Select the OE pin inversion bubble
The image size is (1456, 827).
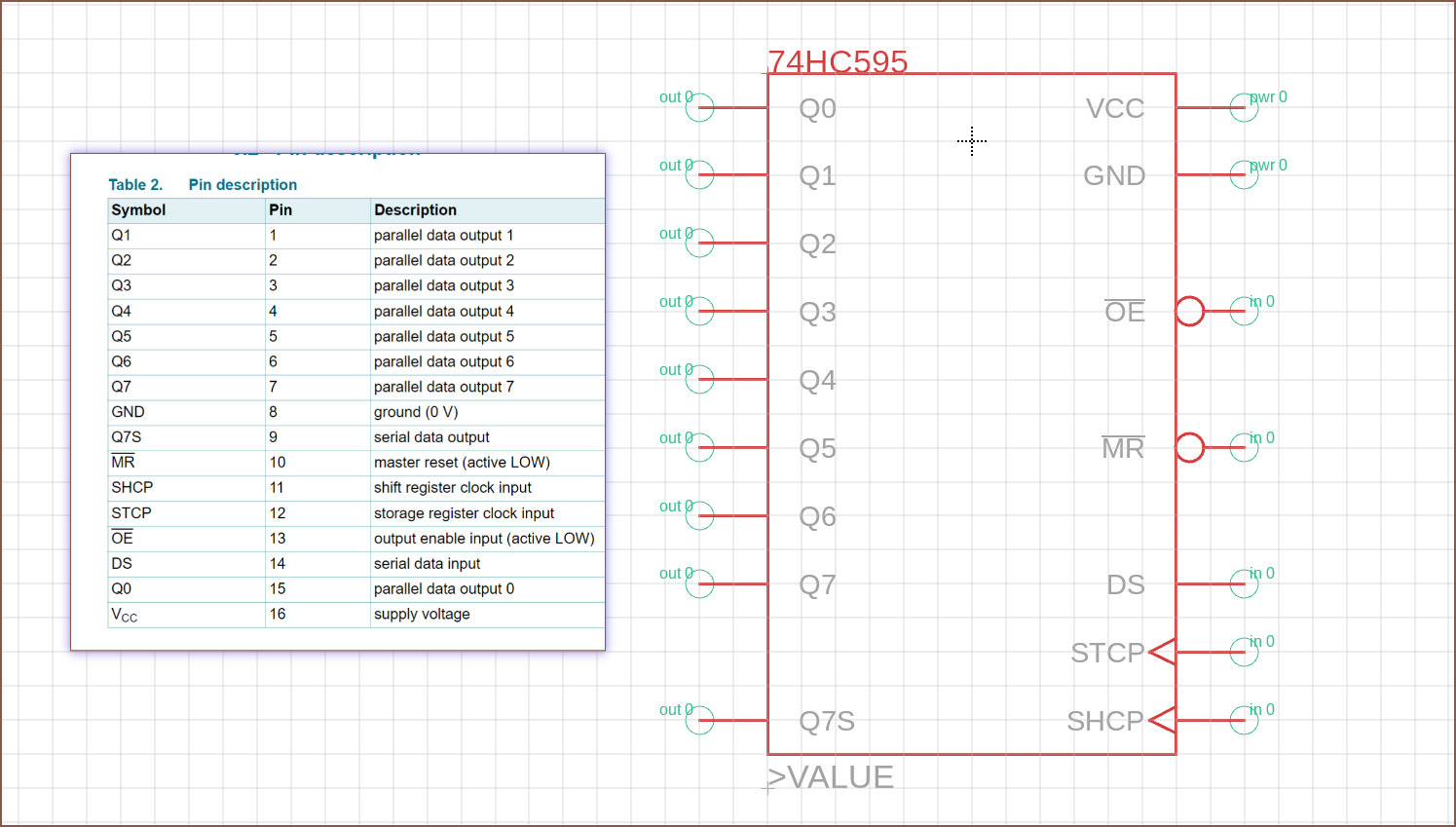[1190, 312]
